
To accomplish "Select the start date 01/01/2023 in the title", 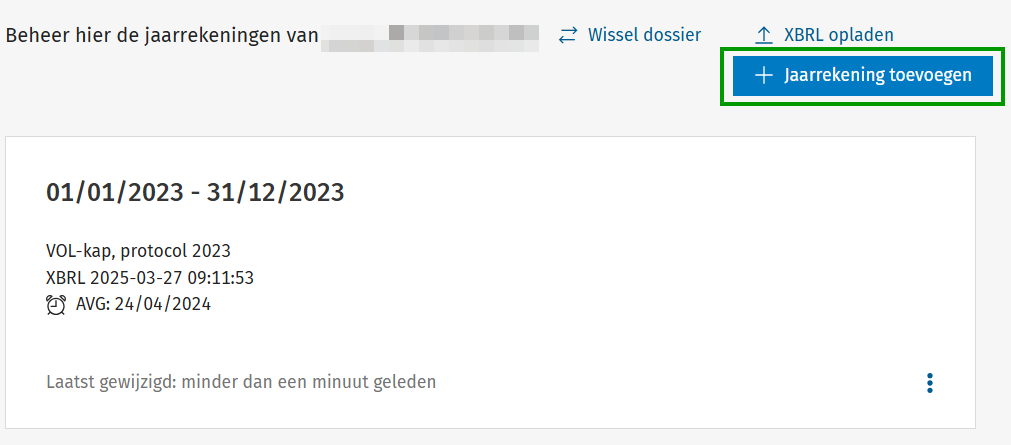I will [x=115, y=193].
